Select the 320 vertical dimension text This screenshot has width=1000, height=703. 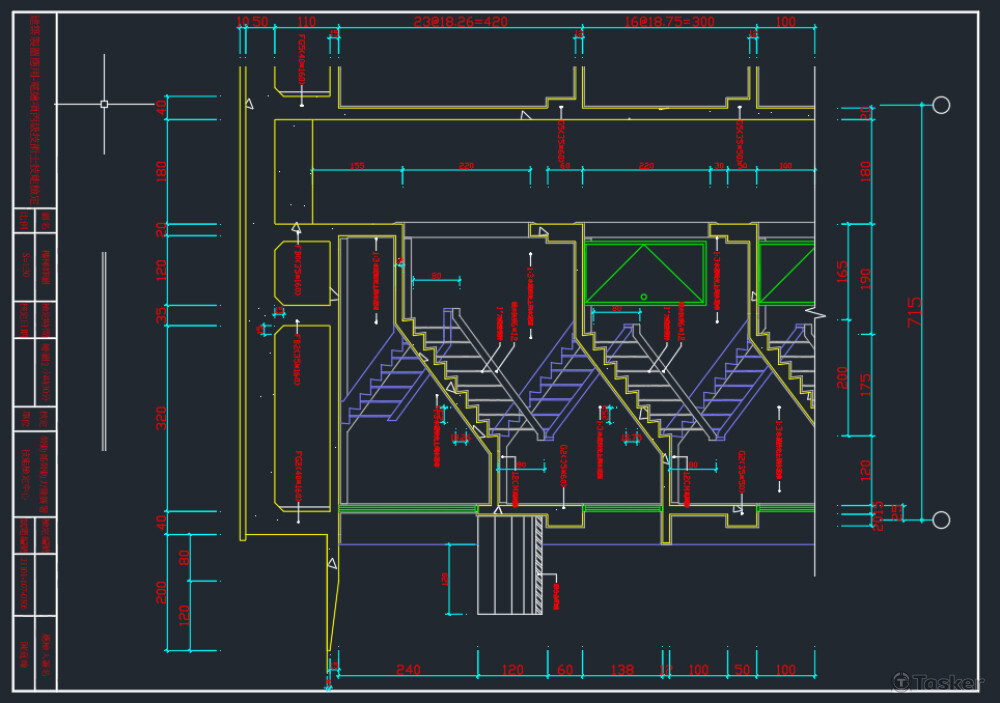click(x=162, y=418)
